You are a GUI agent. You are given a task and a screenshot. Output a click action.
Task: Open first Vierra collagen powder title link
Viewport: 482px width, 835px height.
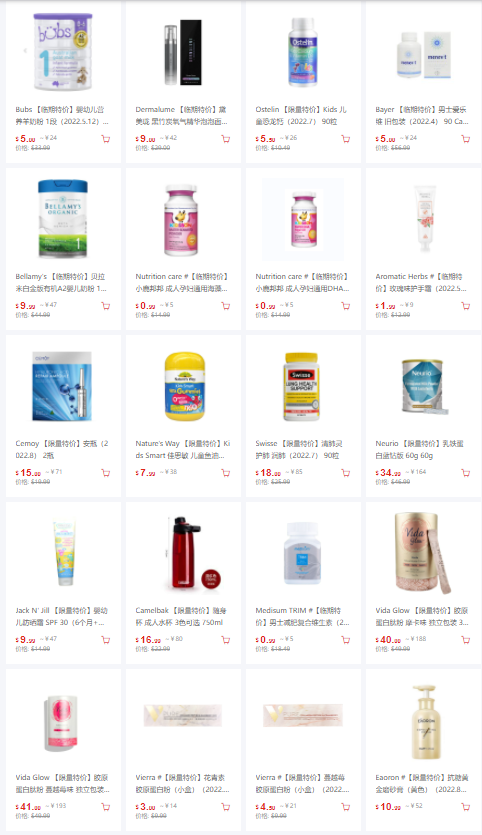click(x=182, y=783)
